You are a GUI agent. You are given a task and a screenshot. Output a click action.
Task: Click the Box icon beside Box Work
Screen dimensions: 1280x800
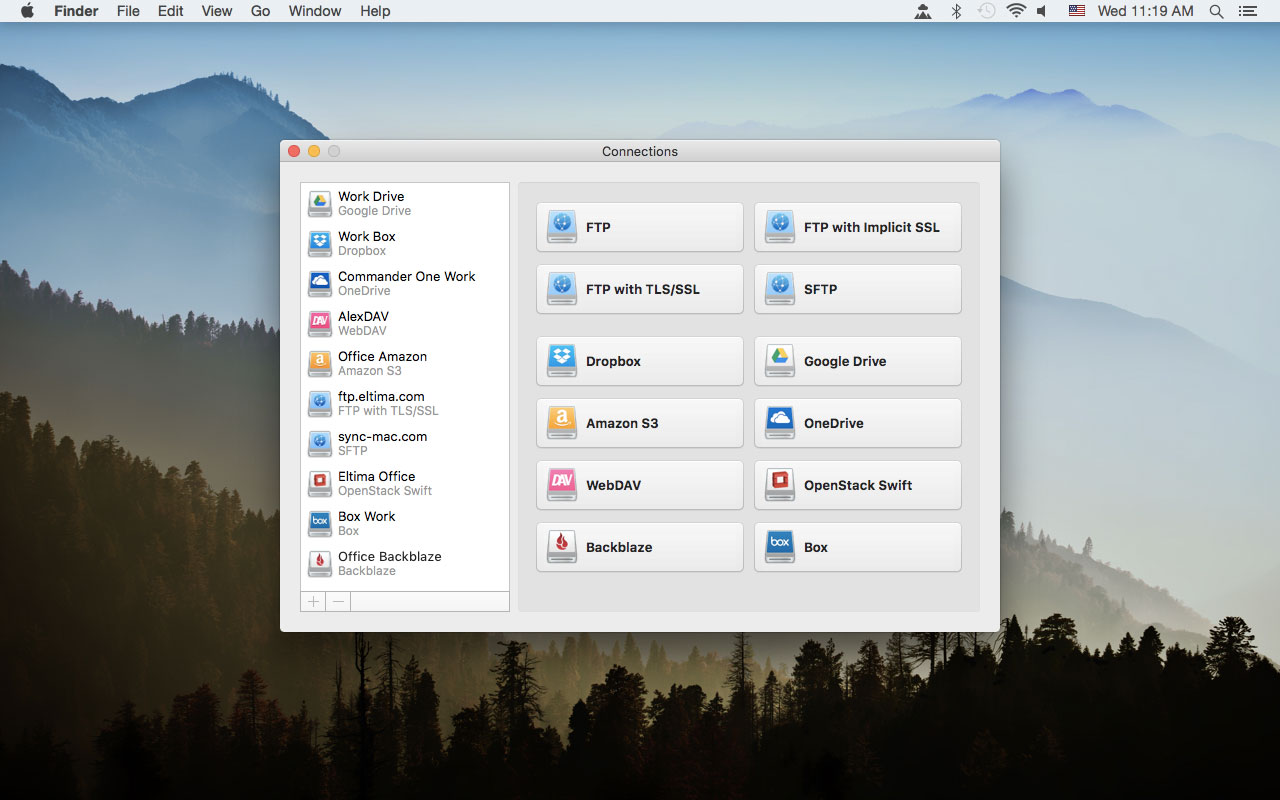pos(320,523)
